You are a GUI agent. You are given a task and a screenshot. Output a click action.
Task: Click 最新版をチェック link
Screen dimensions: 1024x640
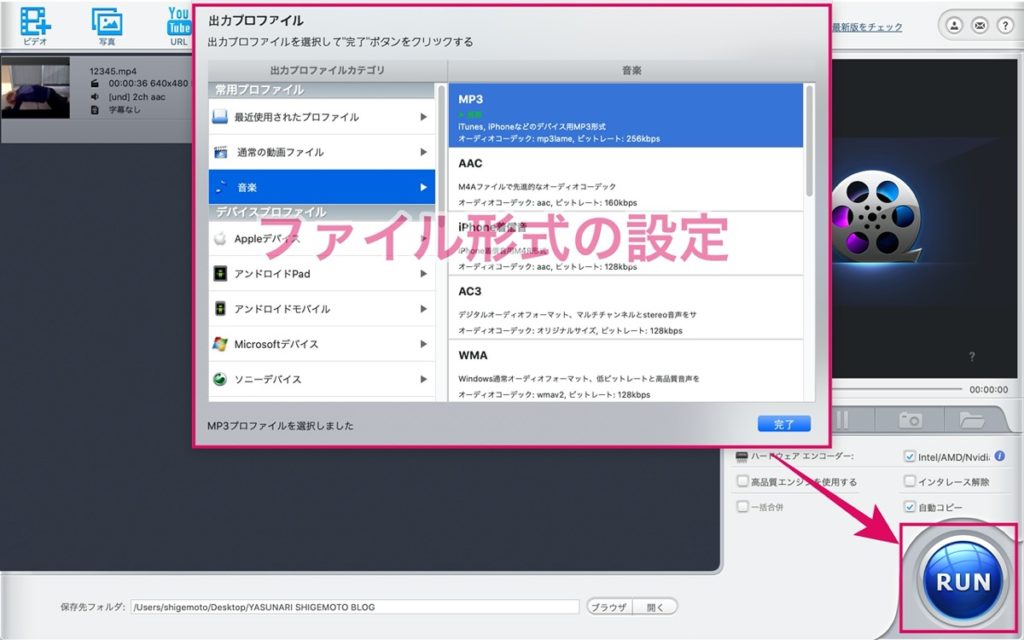tap(867, 27)
